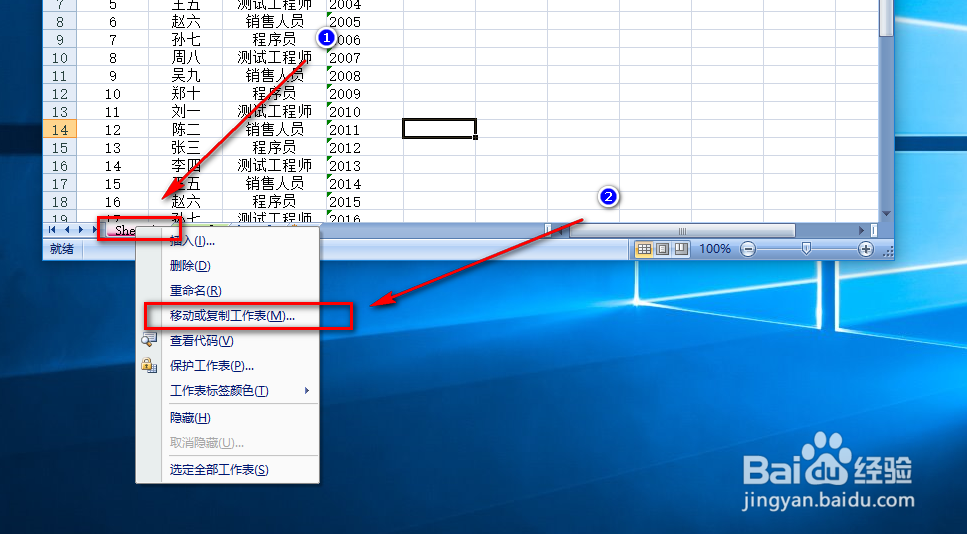Select row header 10
Screen dimensions: 967x534
60,58
